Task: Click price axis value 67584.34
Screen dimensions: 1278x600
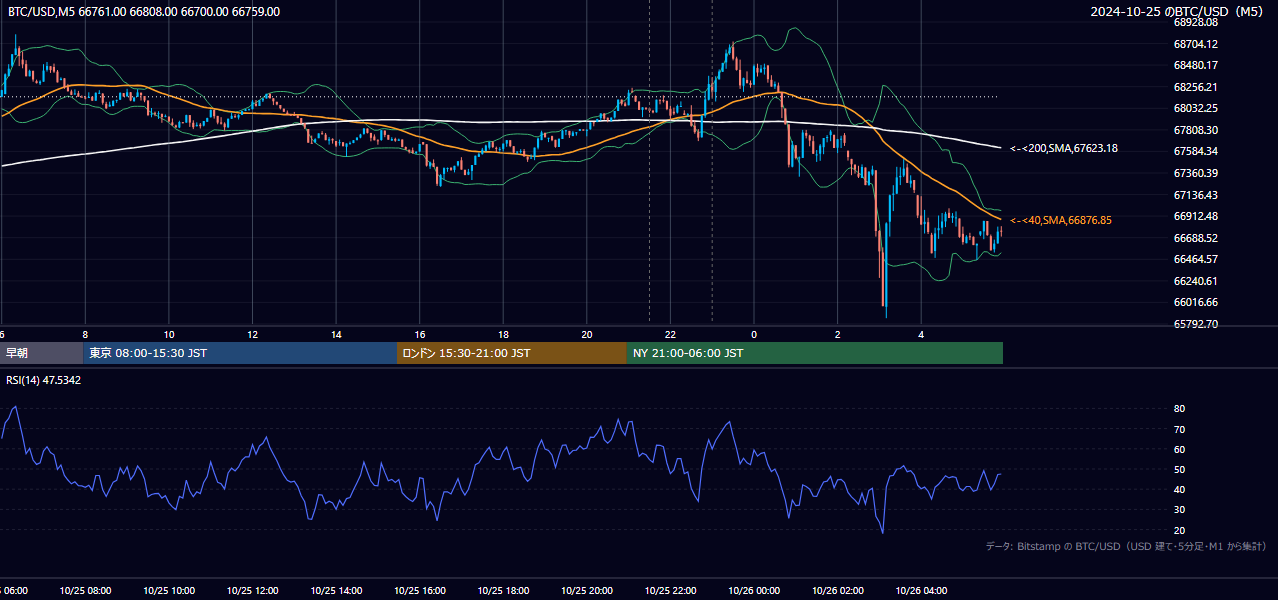Action: coord(1196,151)
